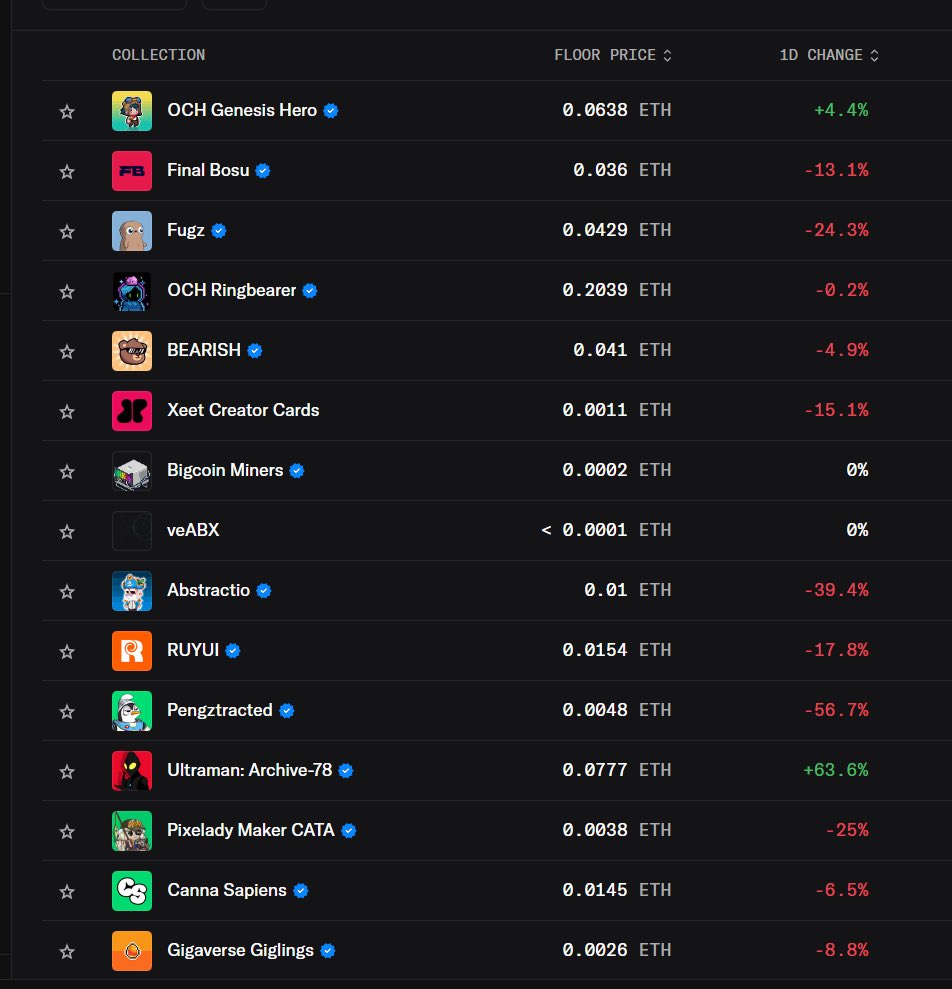Image resolution: width=952 pixels, height=989 pixels.
Task: Click the verified badge beside OCH Genesis Hero
Action: 331,111
